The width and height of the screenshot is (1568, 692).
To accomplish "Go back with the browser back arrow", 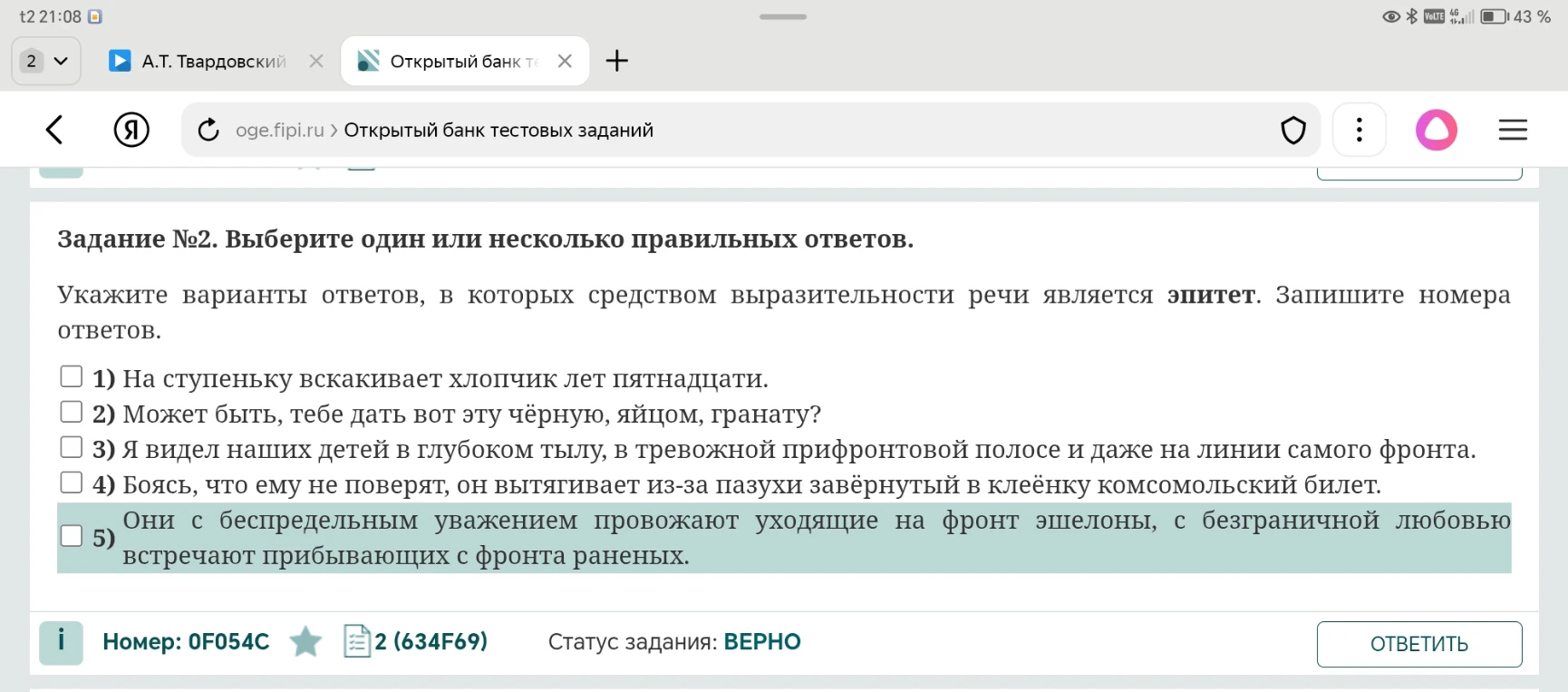I will [54, 130].
